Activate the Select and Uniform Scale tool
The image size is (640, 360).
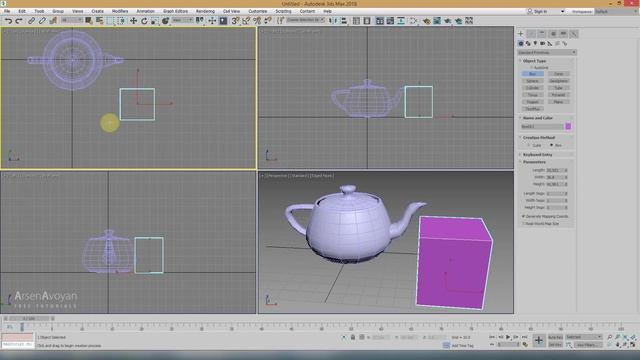(155, 20)
